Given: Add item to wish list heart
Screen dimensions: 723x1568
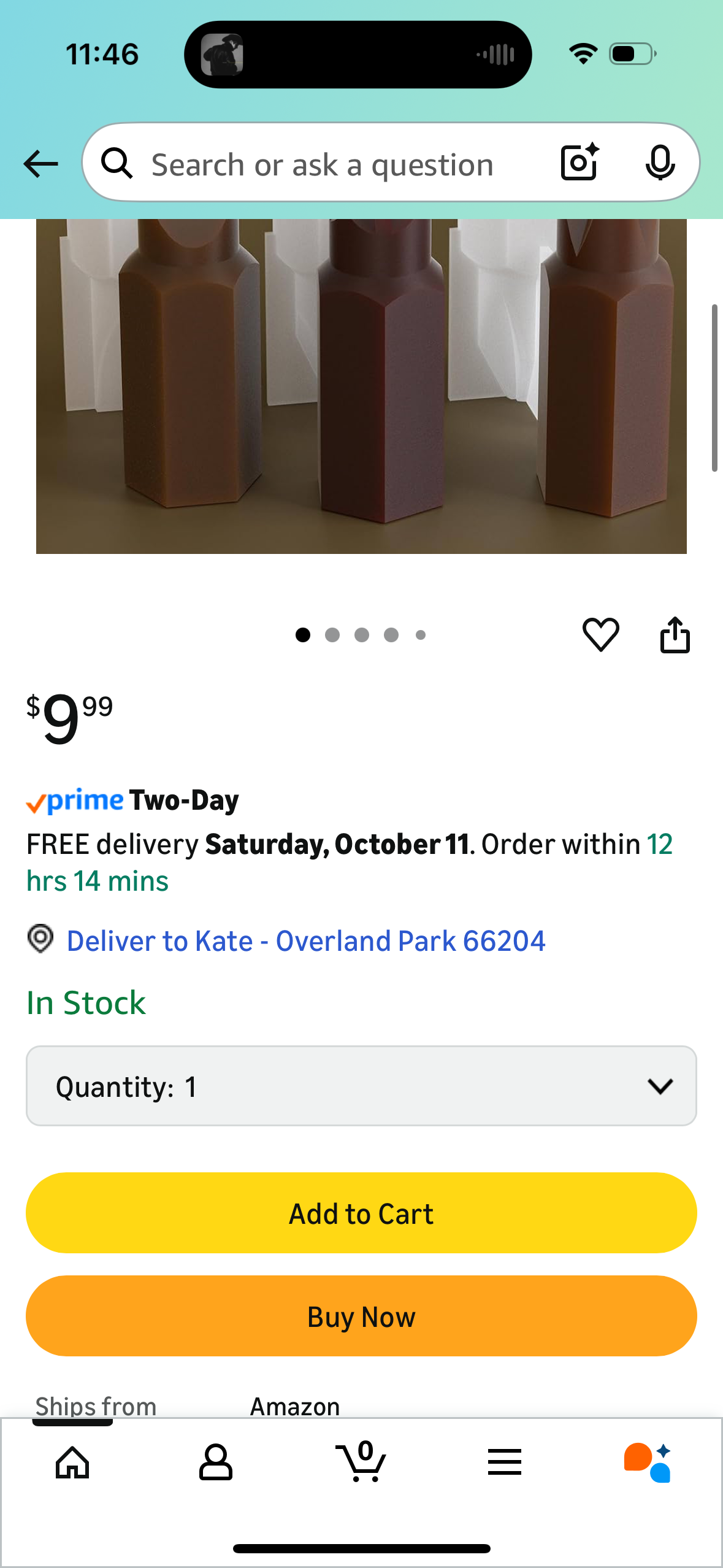Looking at the screenshot, I should click(600, 635).
